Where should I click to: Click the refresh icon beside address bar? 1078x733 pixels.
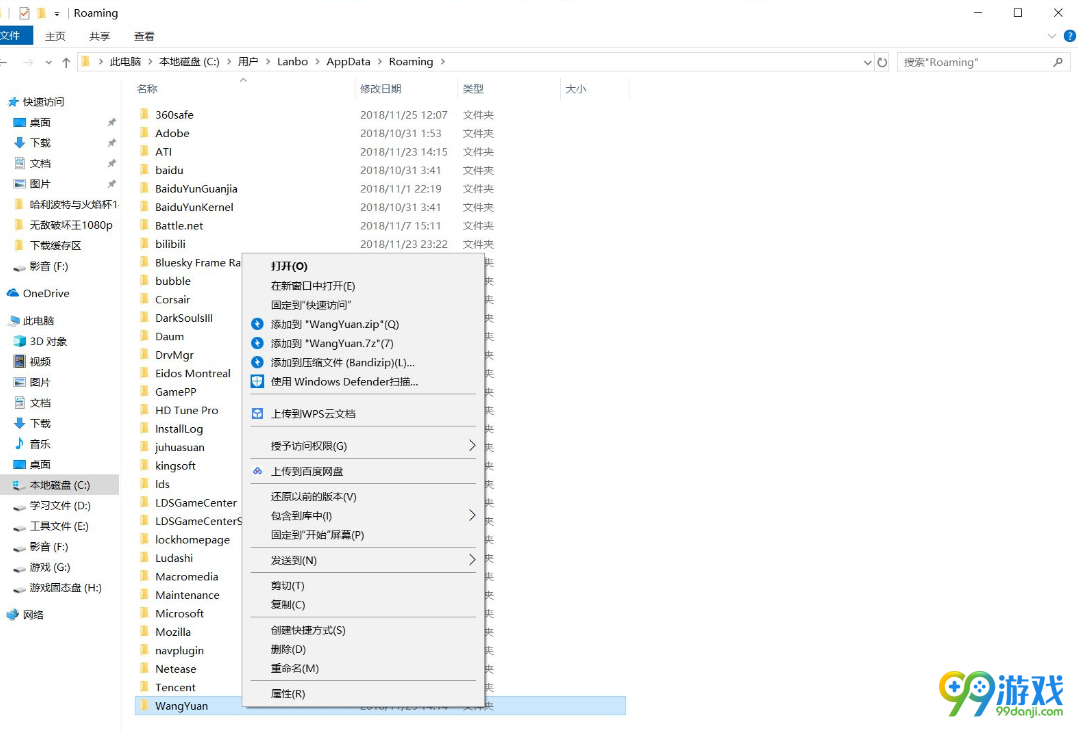point(882,62)
